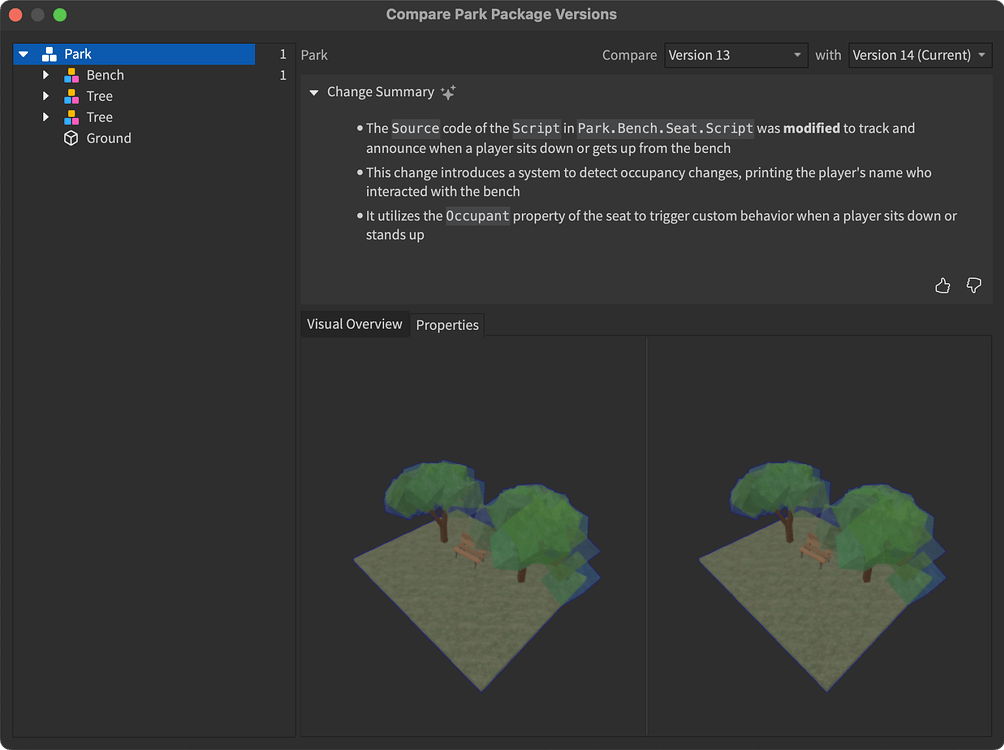Viewport: 1004px width, 750px height.
Task: Expand the Bench item in the tree
Action: click(45, 74)
